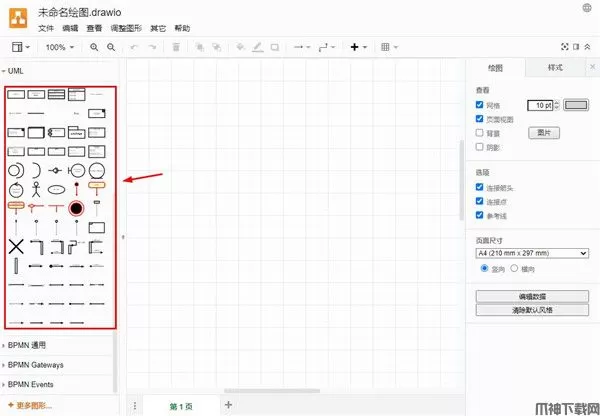Open the A4 page size dropdown
Image resolution: width=600 pixels, height=416 pixels.
[x=532, y=253]
